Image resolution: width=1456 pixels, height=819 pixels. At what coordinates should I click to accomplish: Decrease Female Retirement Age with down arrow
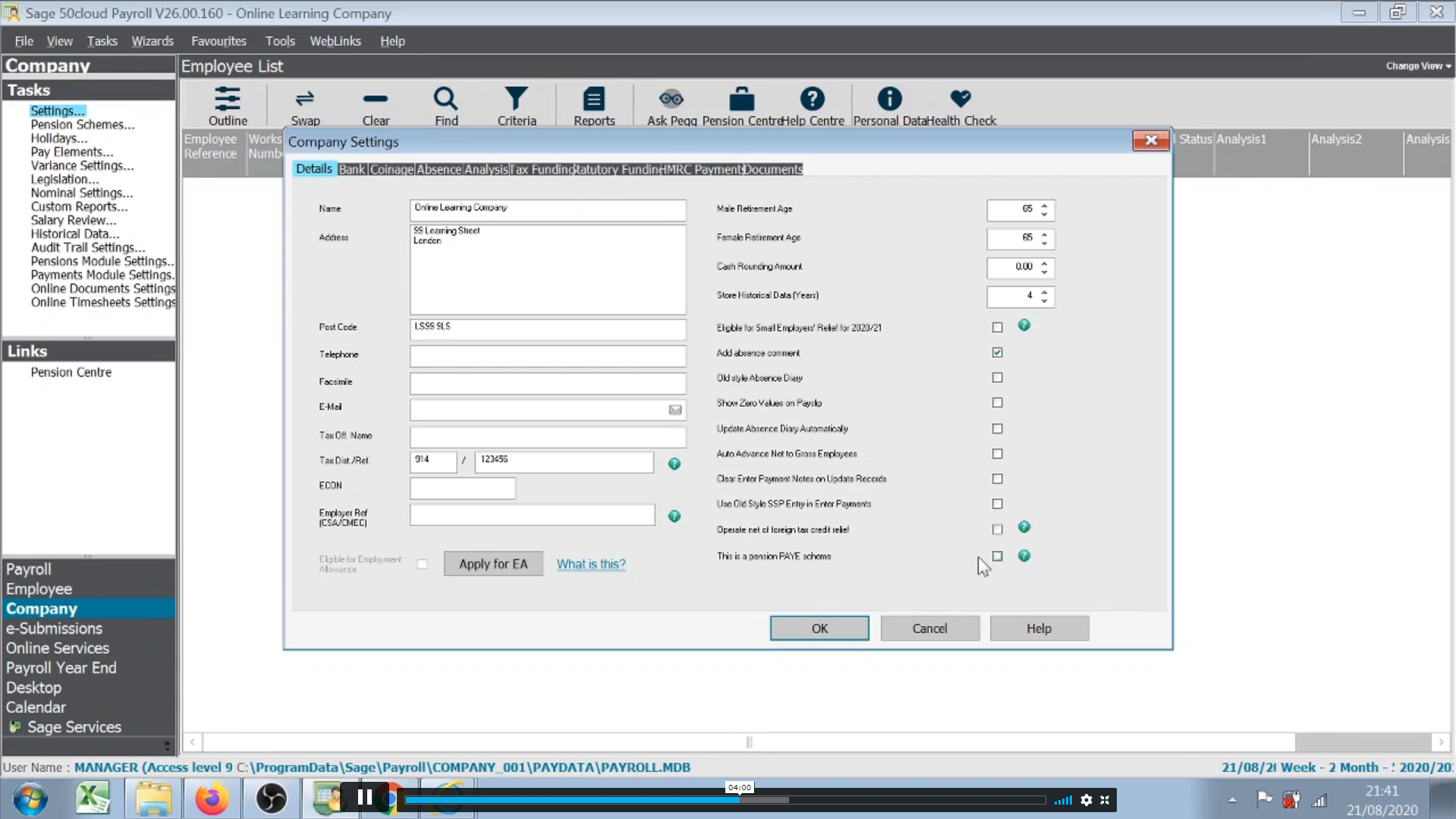(1045, 244)
